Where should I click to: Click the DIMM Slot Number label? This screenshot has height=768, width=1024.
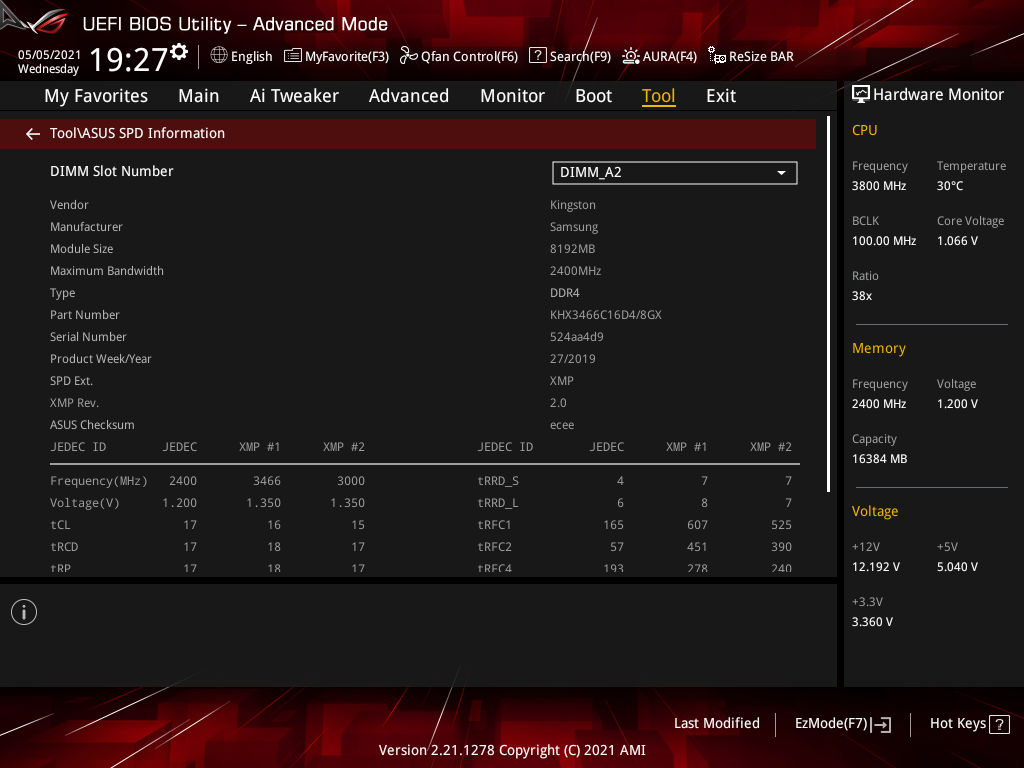pos(112,171)
